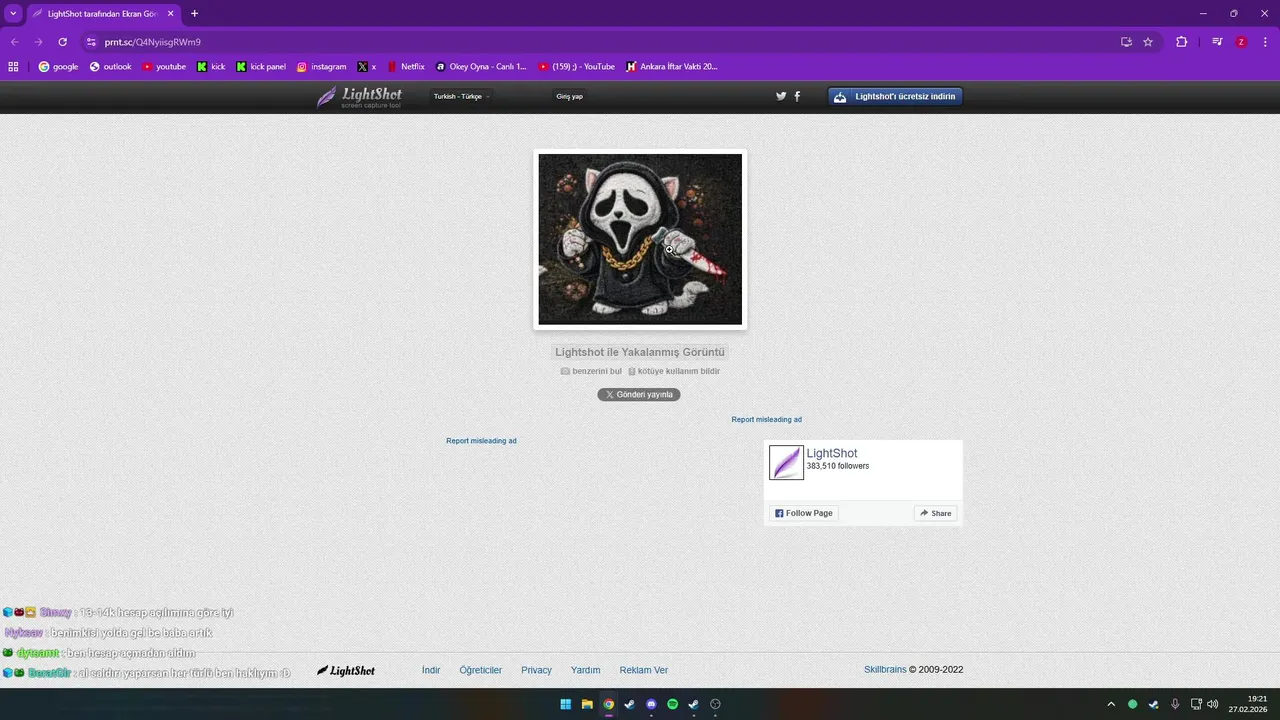Open Spotify from the taskbar

click(672, 704)
